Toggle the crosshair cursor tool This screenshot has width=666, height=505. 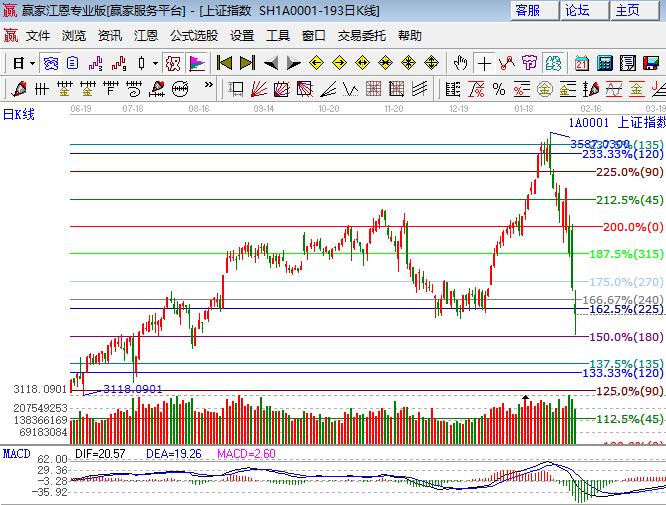[x=484, y=63]
